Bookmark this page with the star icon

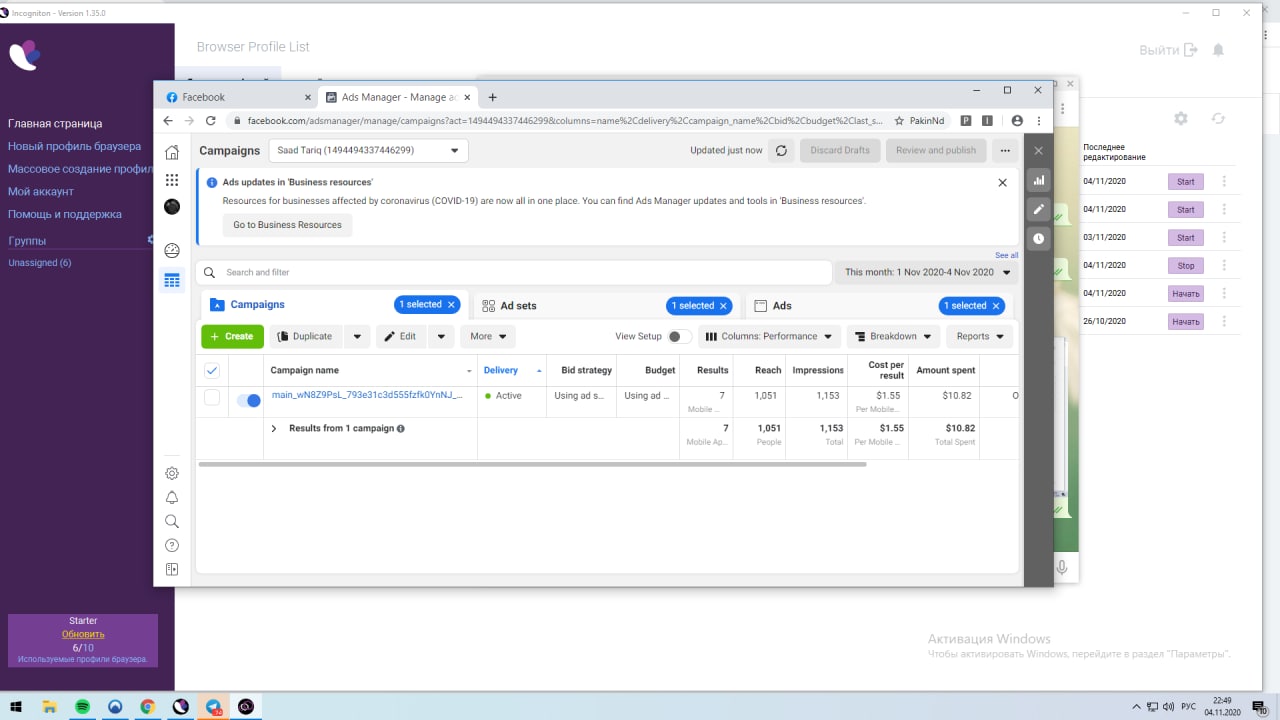point(900,120)
